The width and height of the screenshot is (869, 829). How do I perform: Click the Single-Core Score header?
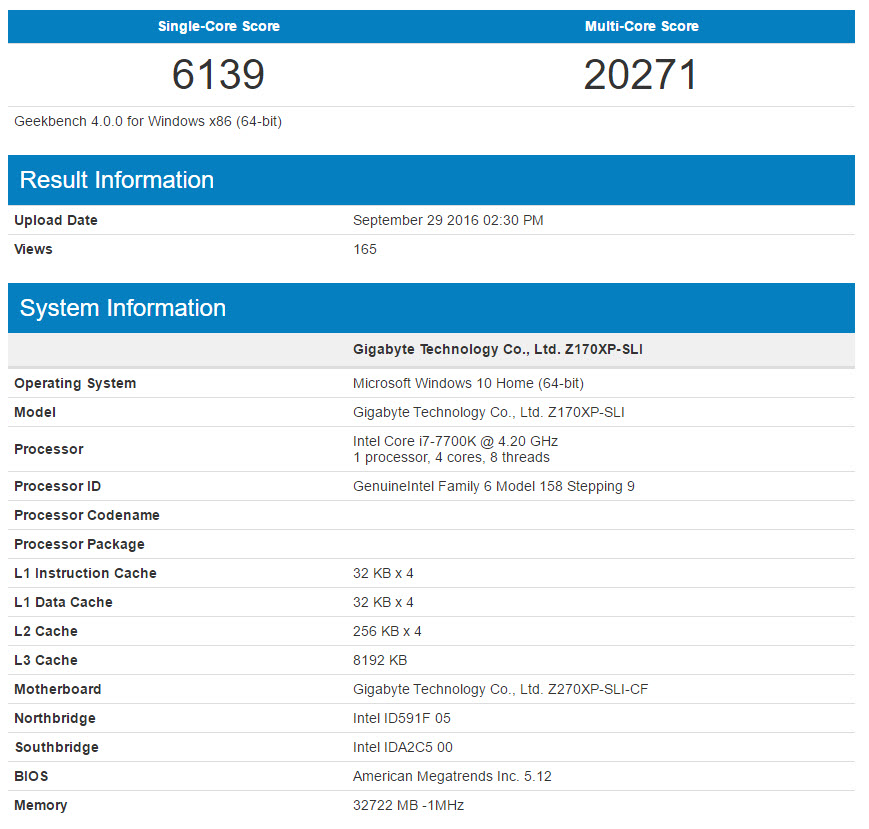click(218, 26)
